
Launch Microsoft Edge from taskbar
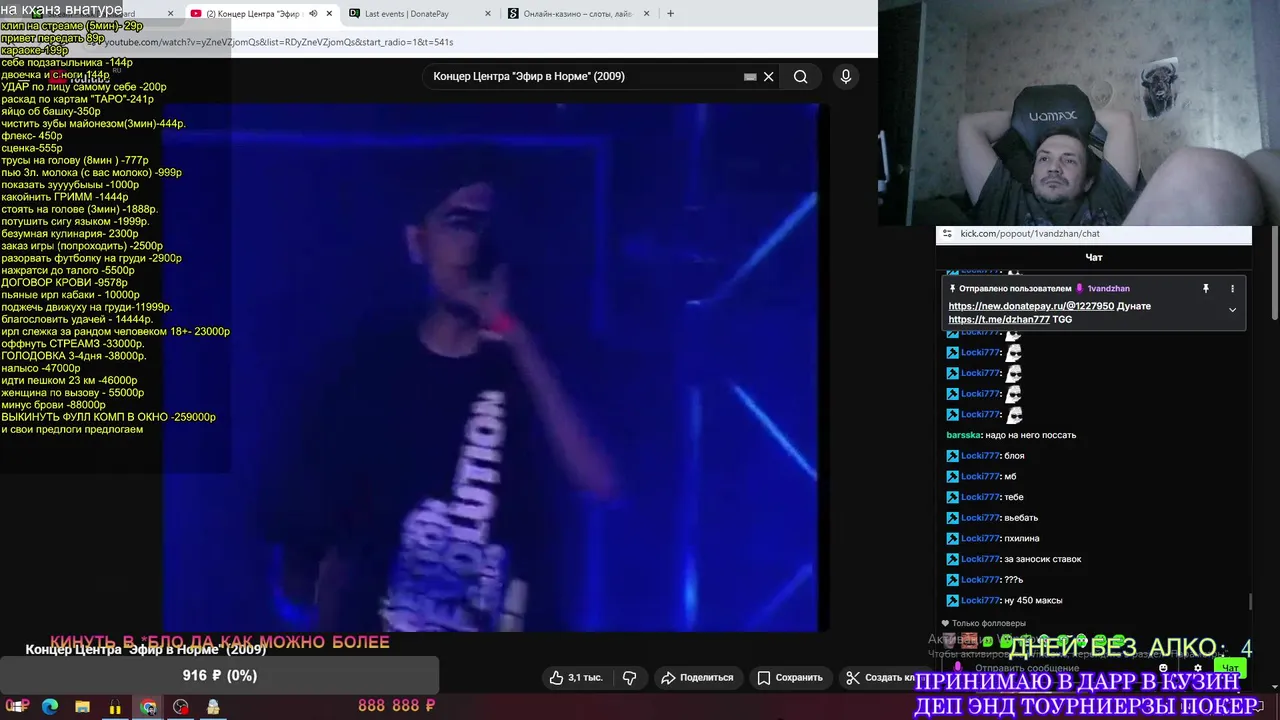point(50,706)
